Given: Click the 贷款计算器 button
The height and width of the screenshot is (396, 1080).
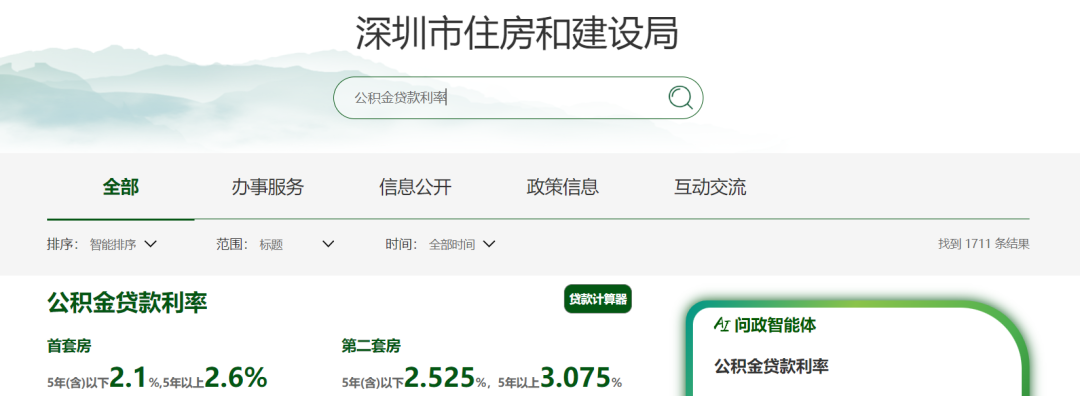Looking at the screenshot, I should pyautogui.click(x=598, y=299).
